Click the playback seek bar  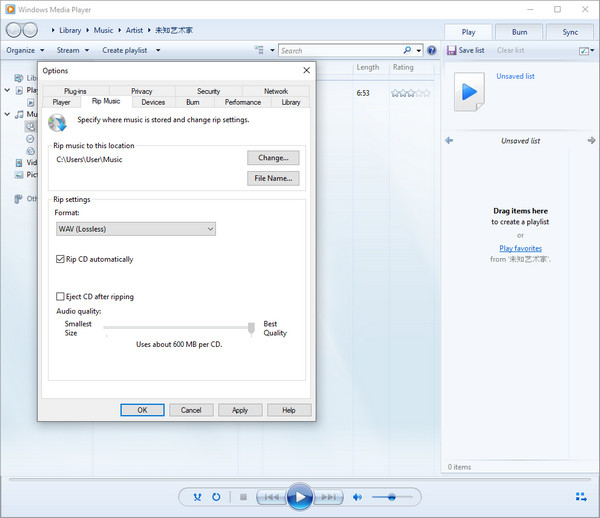pos(300,479)
